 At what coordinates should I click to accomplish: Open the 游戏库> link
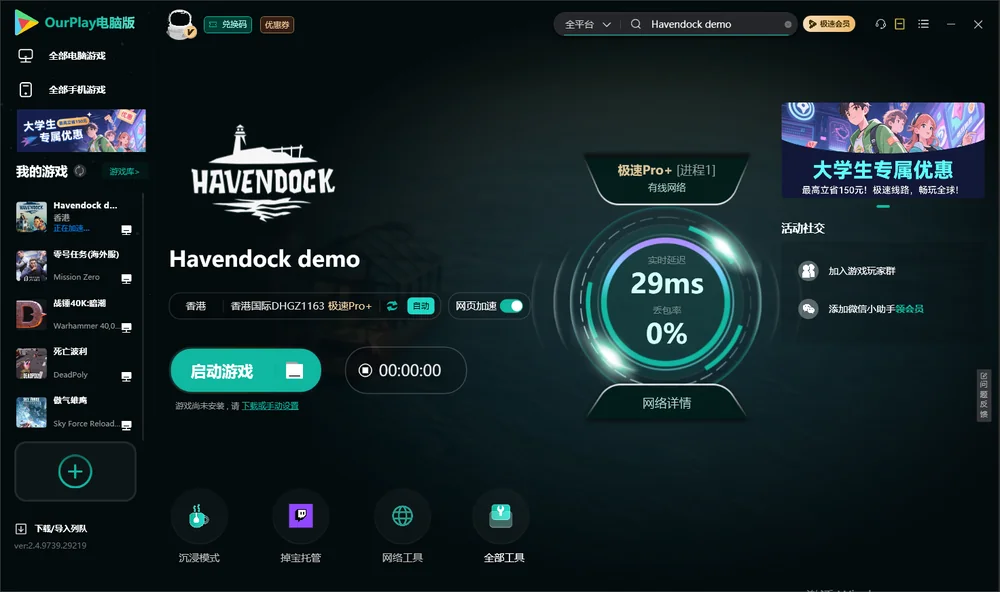[x=124, y=172]
